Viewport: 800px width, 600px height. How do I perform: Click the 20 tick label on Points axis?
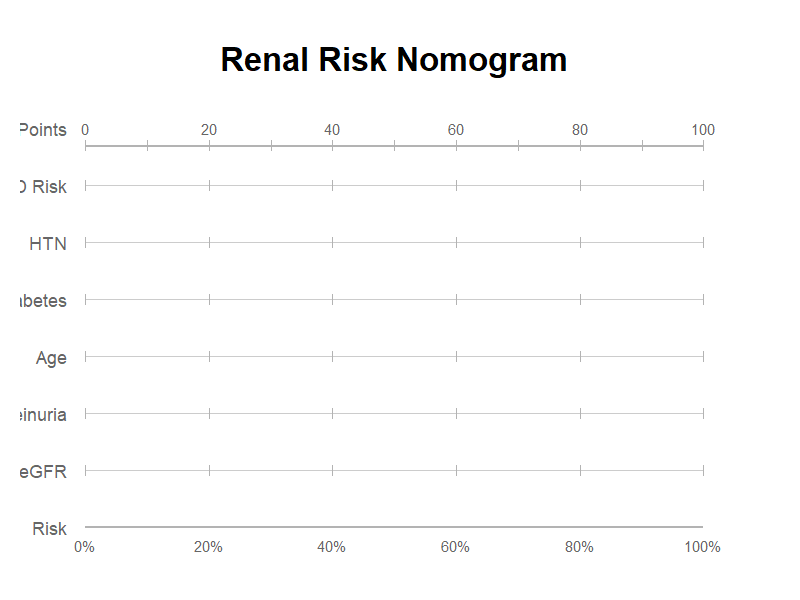click(x=209, y=130)
